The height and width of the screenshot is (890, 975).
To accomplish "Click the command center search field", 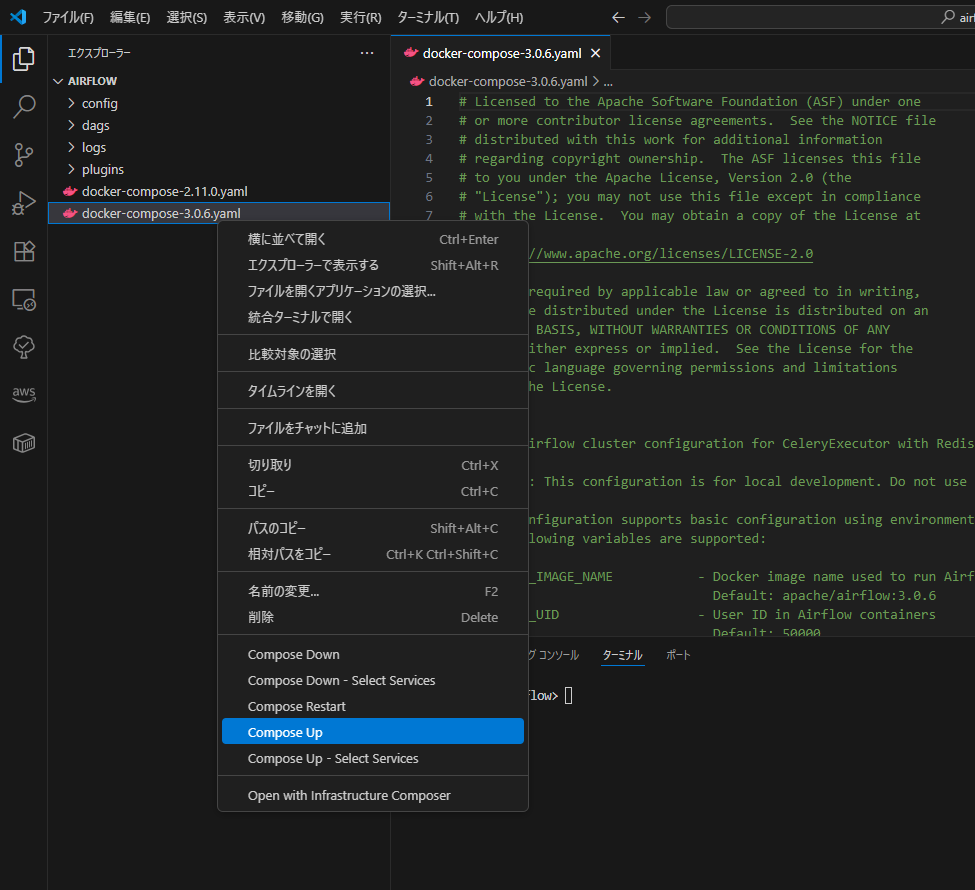I will pos(820,17).
